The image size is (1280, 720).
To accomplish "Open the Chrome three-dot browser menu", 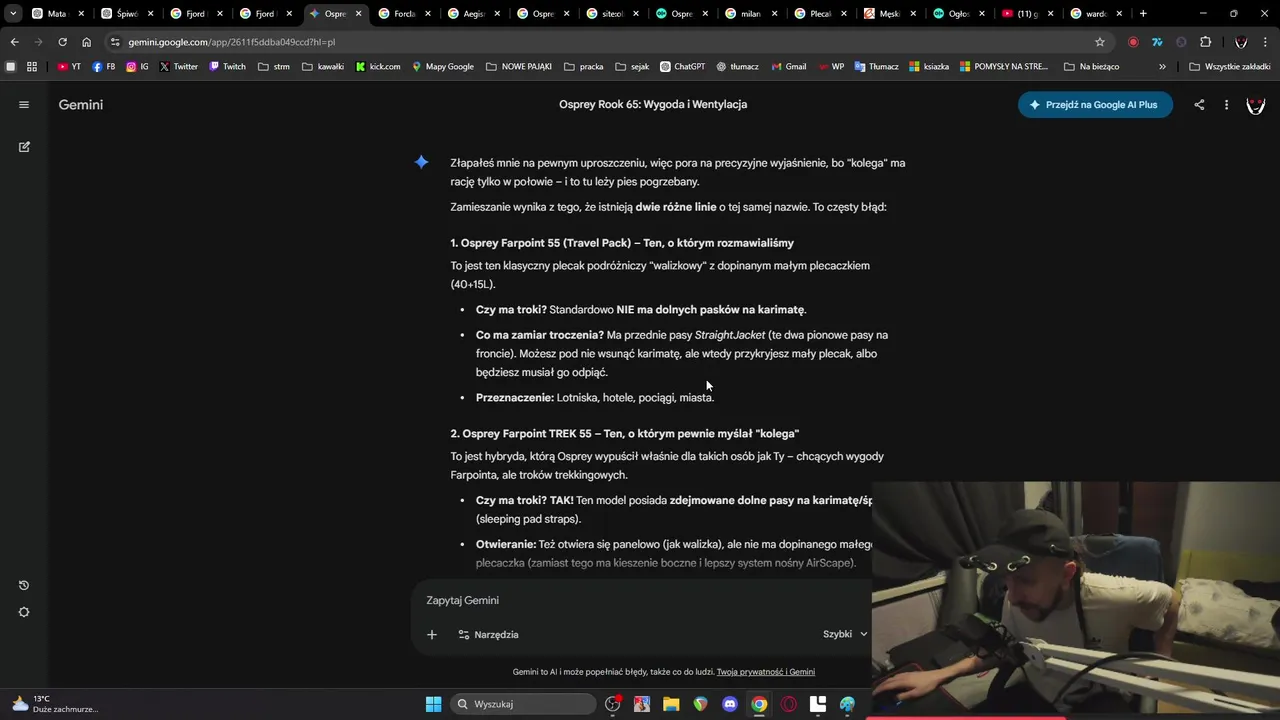I will pyautogui.click(x=1266, y=42).
